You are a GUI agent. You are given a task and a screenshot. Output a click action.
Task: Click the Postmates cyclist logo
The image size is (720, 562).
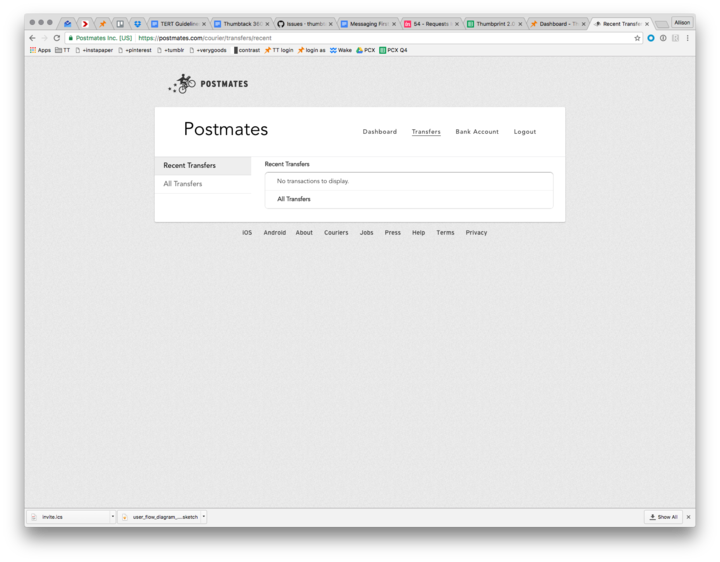tap(182, 84)
